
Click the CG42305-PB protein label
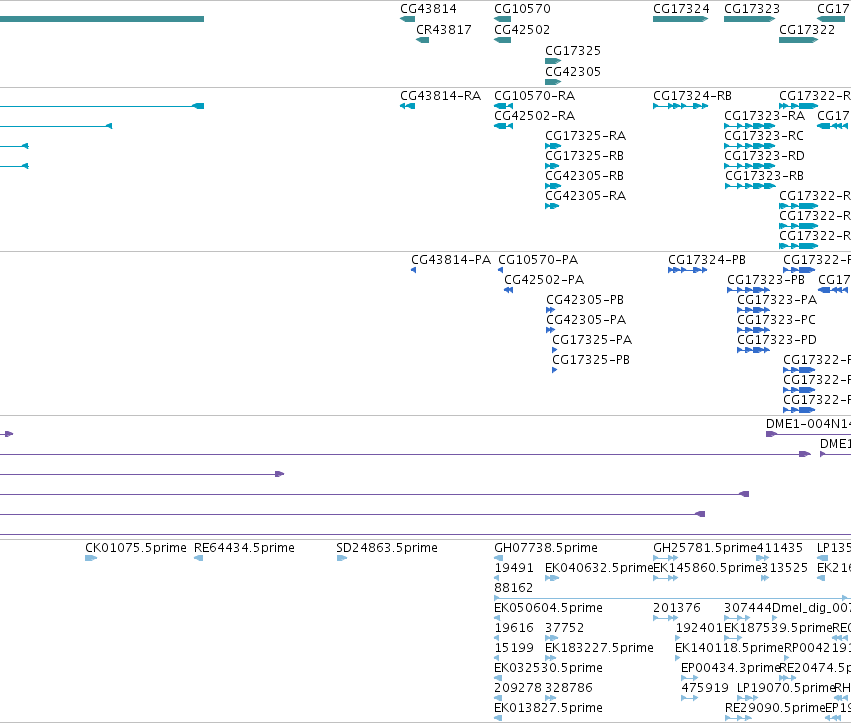[585, 300]
